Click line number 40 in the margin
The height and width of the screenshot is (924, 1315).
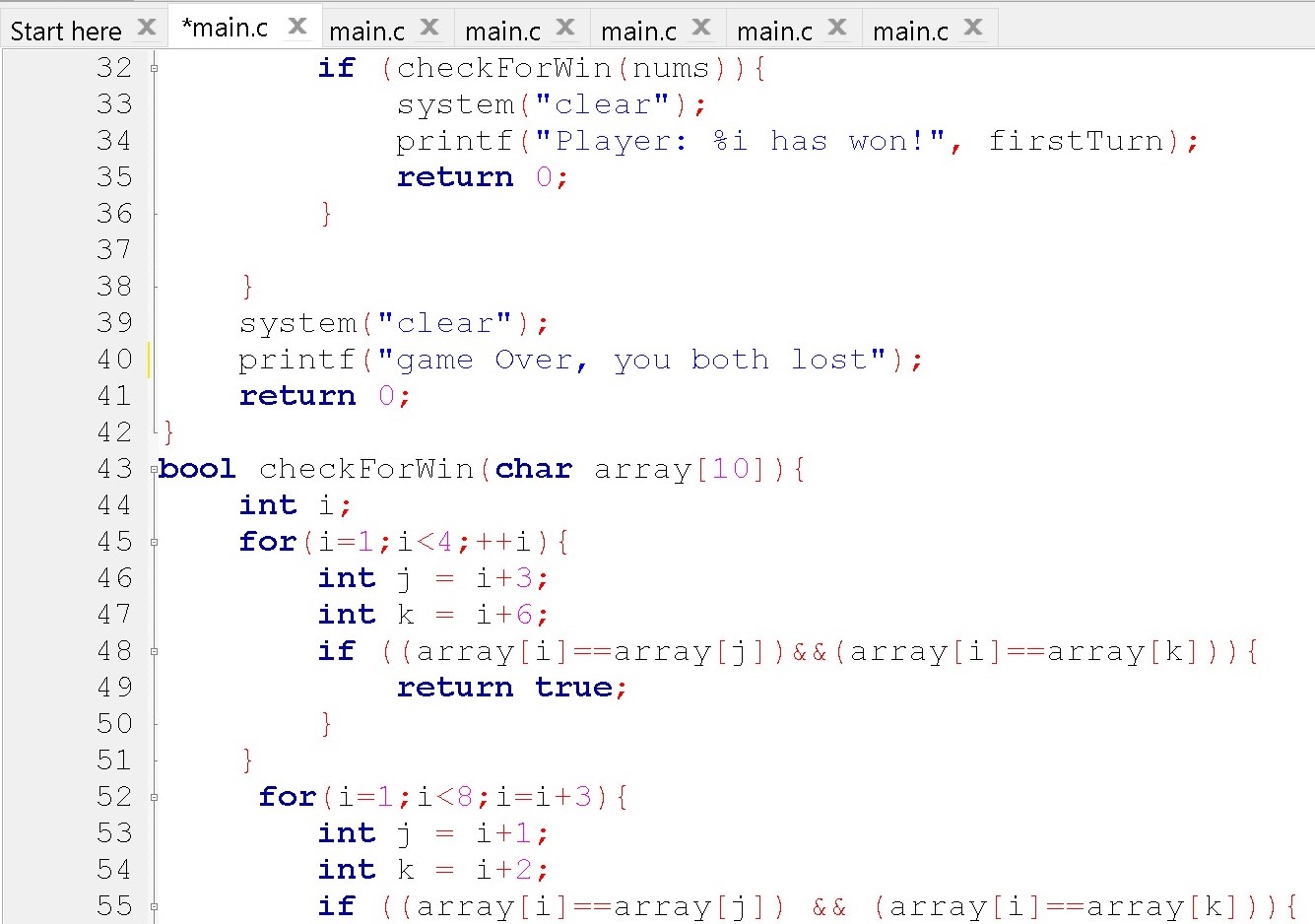click(114, 360)
